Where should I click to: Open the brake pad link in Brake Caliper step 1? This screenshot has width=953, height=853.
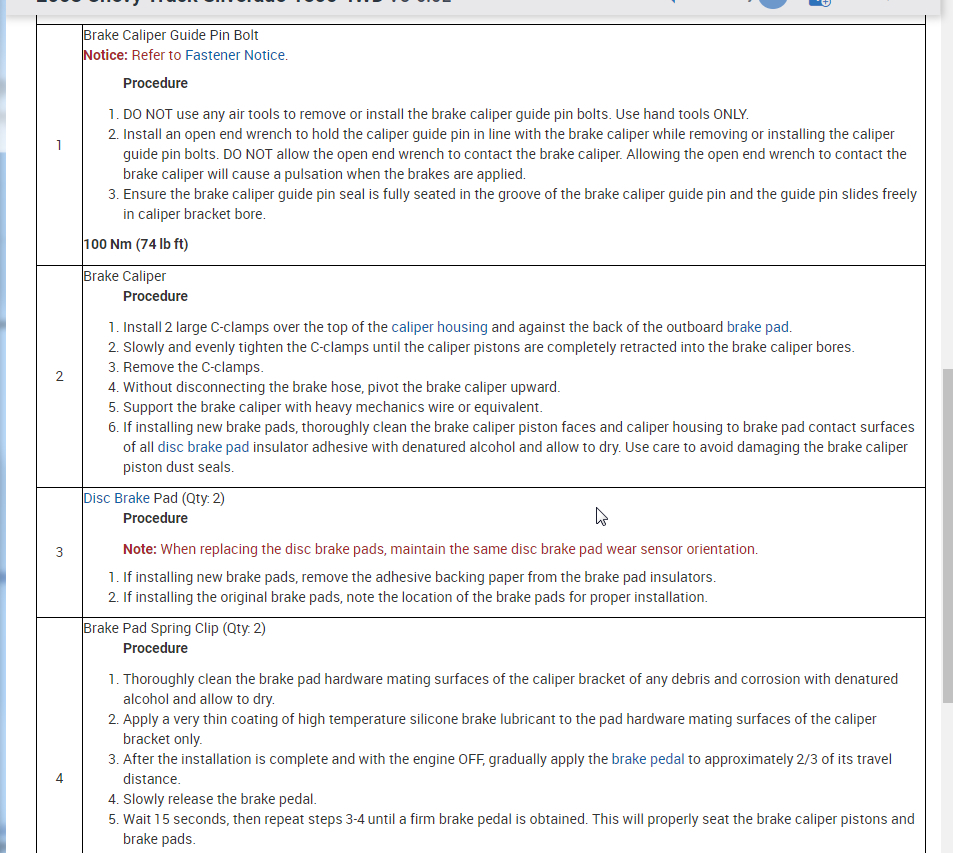[x=757, y=327]
